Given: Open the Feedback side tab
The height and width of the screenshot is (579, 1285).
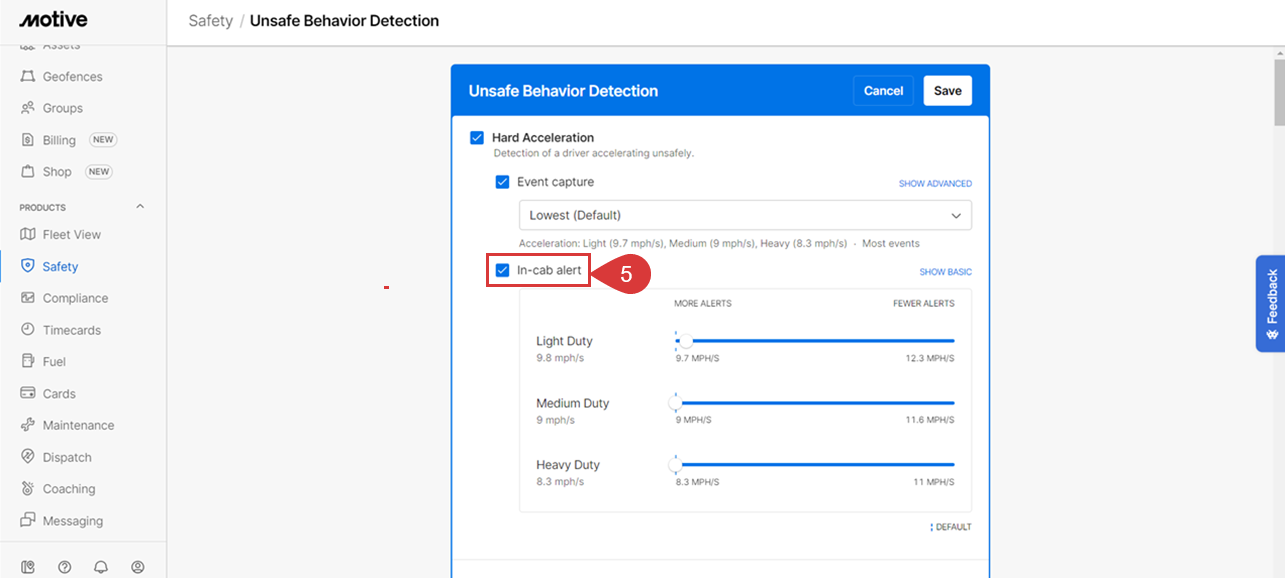Looking at the screenshot, I should point(1270,304).
